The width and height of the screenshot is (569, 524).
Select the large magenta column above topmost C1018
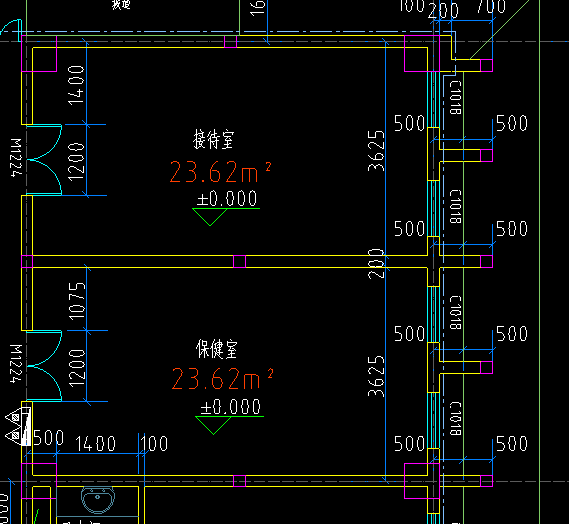pyautogui.click(x=422, y=53)
